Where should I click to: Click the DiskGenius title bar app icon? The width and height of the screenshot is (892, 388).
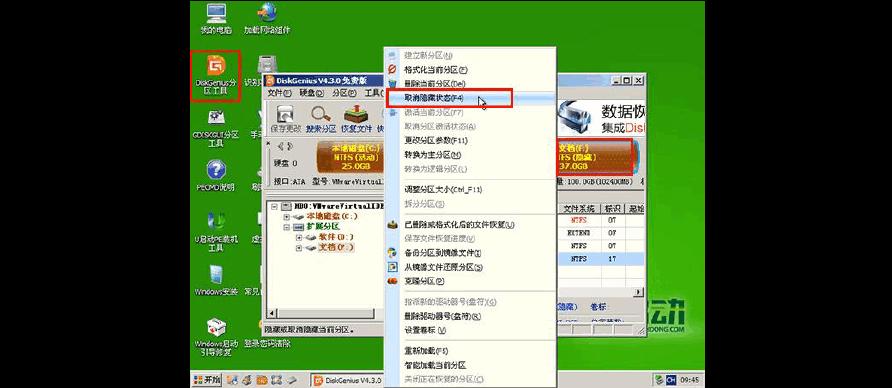pyautogui.click(x=270, y=80)
